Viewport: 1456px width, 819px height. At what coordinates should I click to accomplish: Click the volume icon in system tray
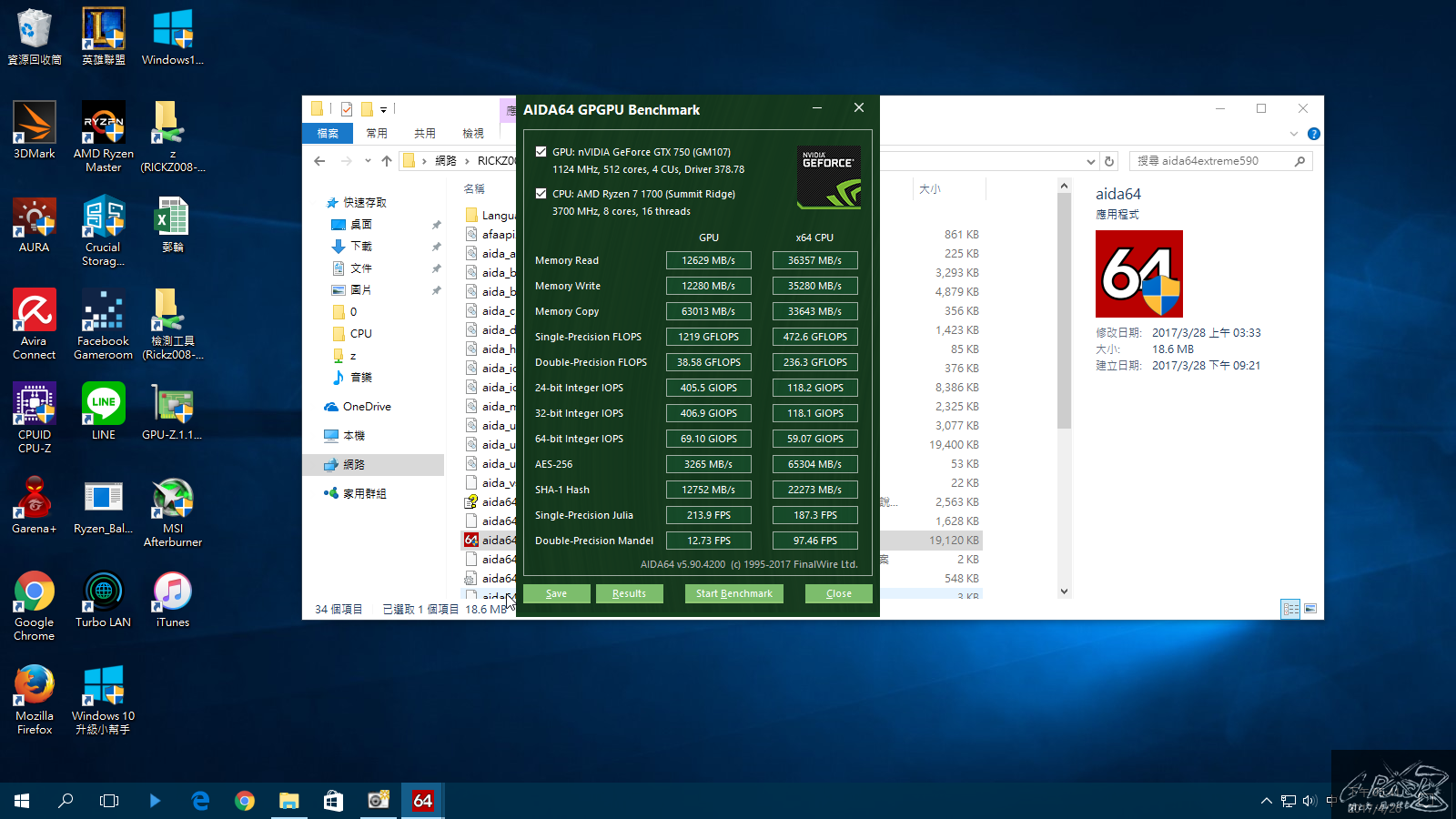pos(1309,801)
